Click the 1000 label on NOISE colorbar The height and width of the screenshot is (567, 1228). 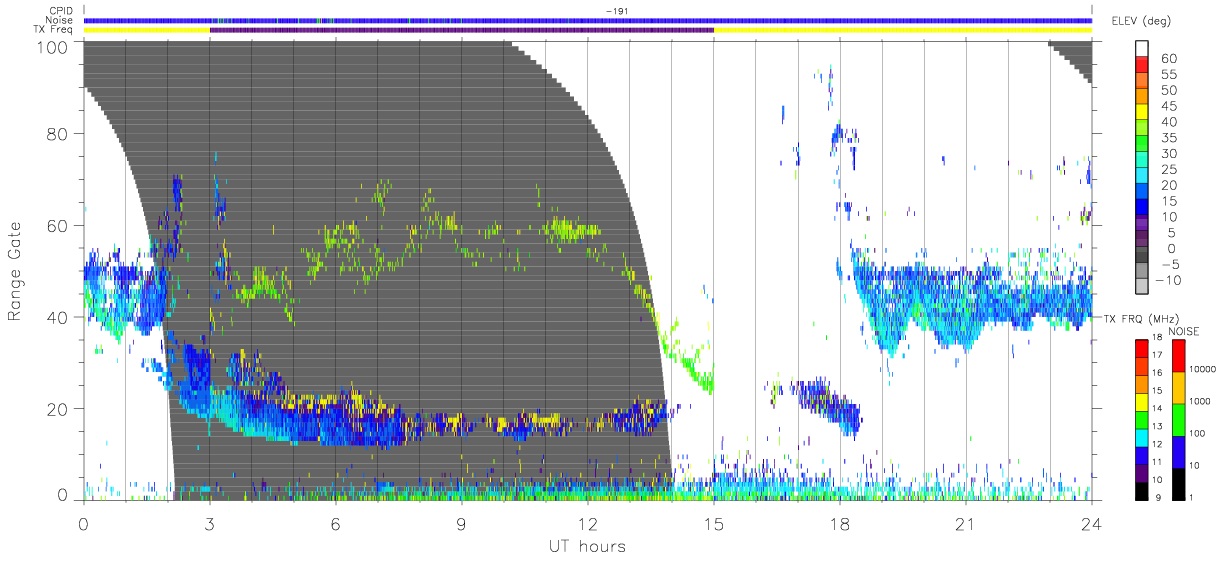tap(1200, 400)
